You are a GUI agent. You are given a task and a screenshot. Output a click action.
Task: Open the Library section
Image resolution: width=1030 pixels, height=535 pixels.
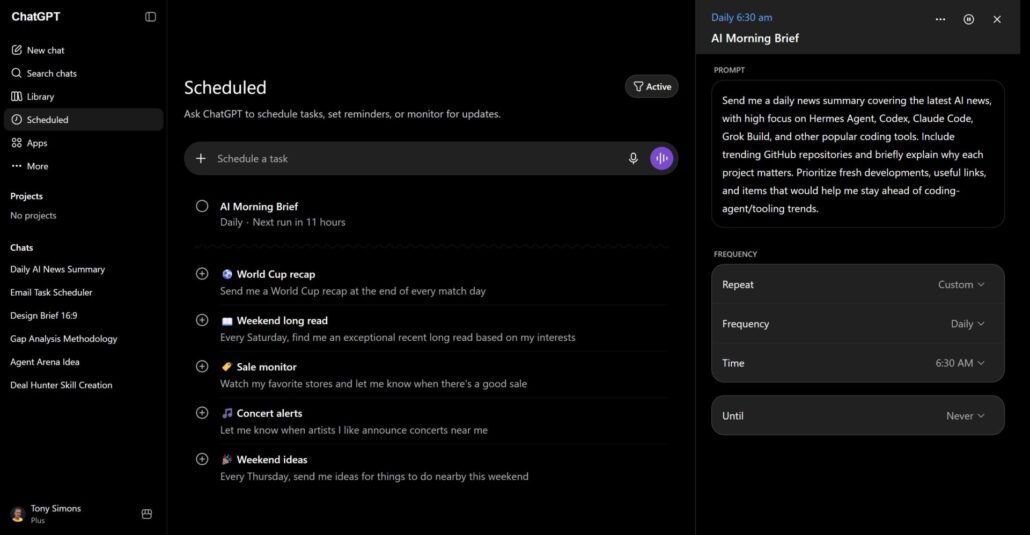(83, 97)
